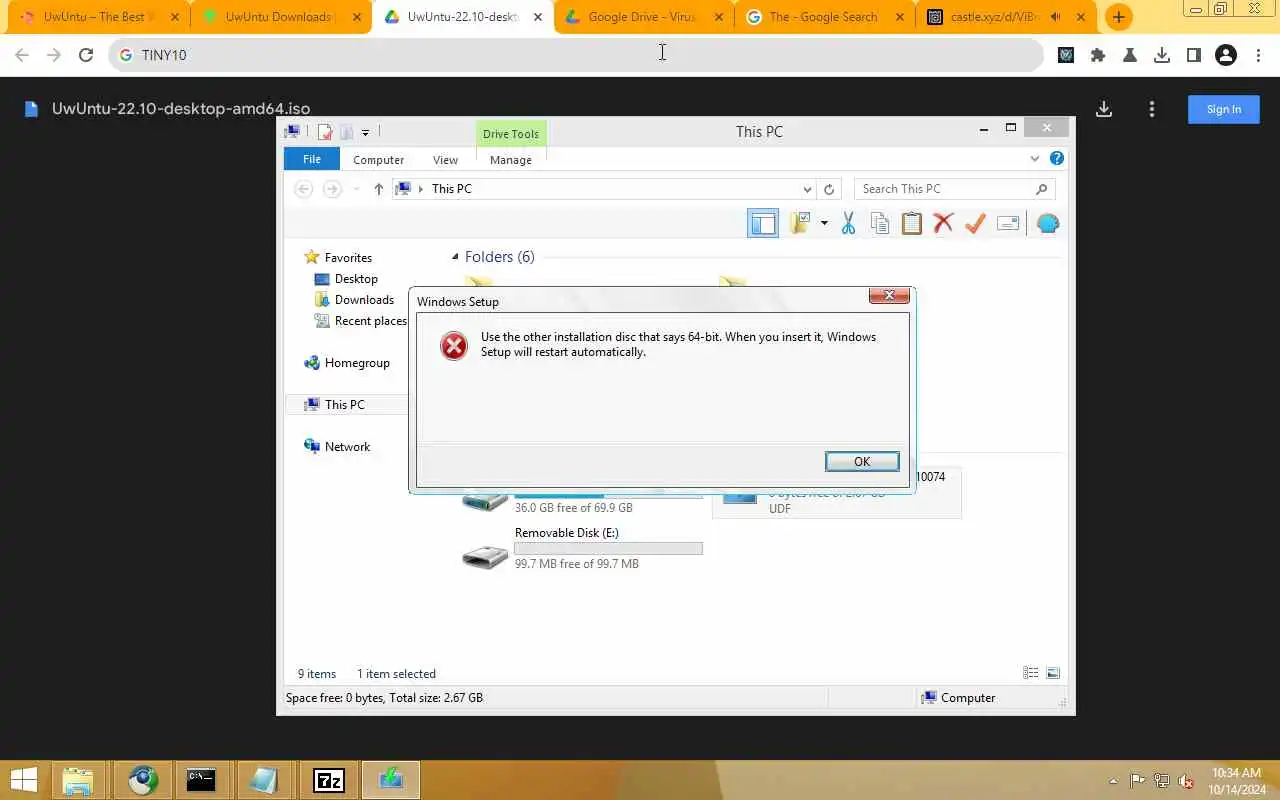The width and height of the screenshot is (1280, 800).
Task: Click the Removable Disk (E:) capacity bar
Action: tap(608, 548)
